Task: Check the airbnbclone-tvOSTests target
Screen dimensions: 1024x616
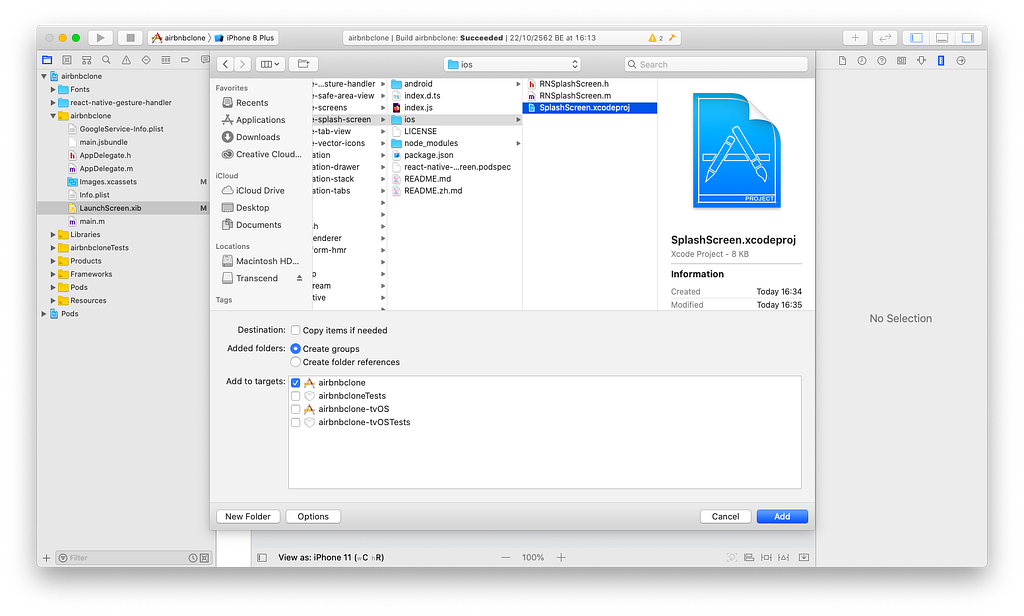Action: click(296, 423)
